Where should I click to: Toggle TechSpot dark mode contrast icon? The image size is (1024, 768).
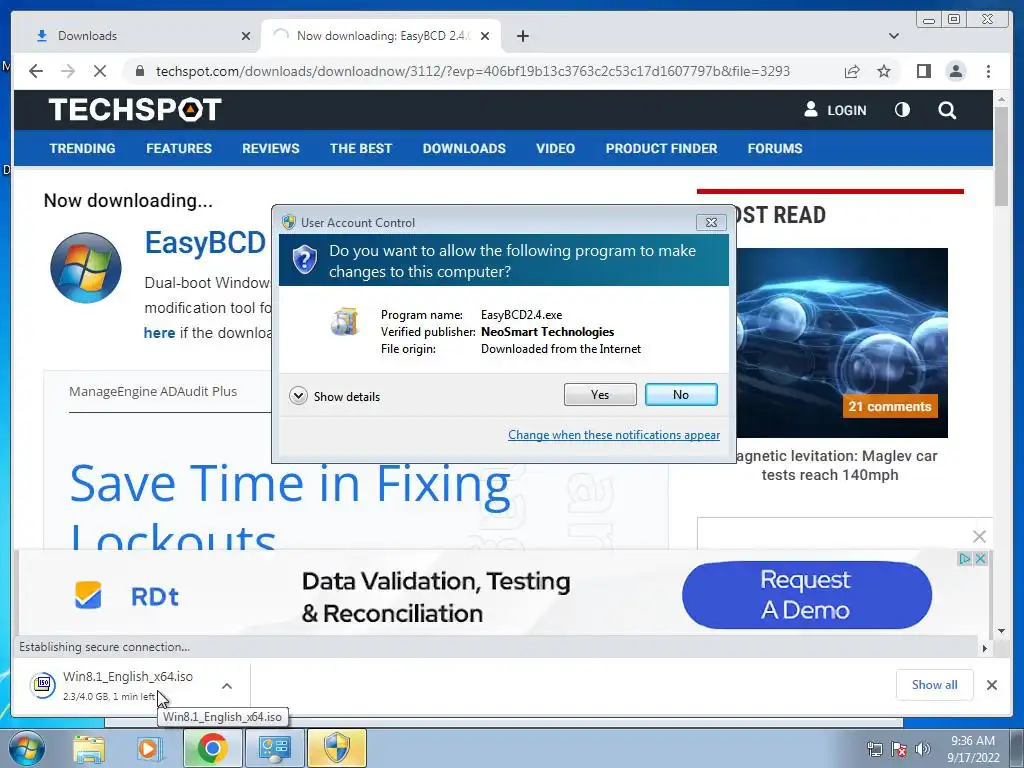902,110
